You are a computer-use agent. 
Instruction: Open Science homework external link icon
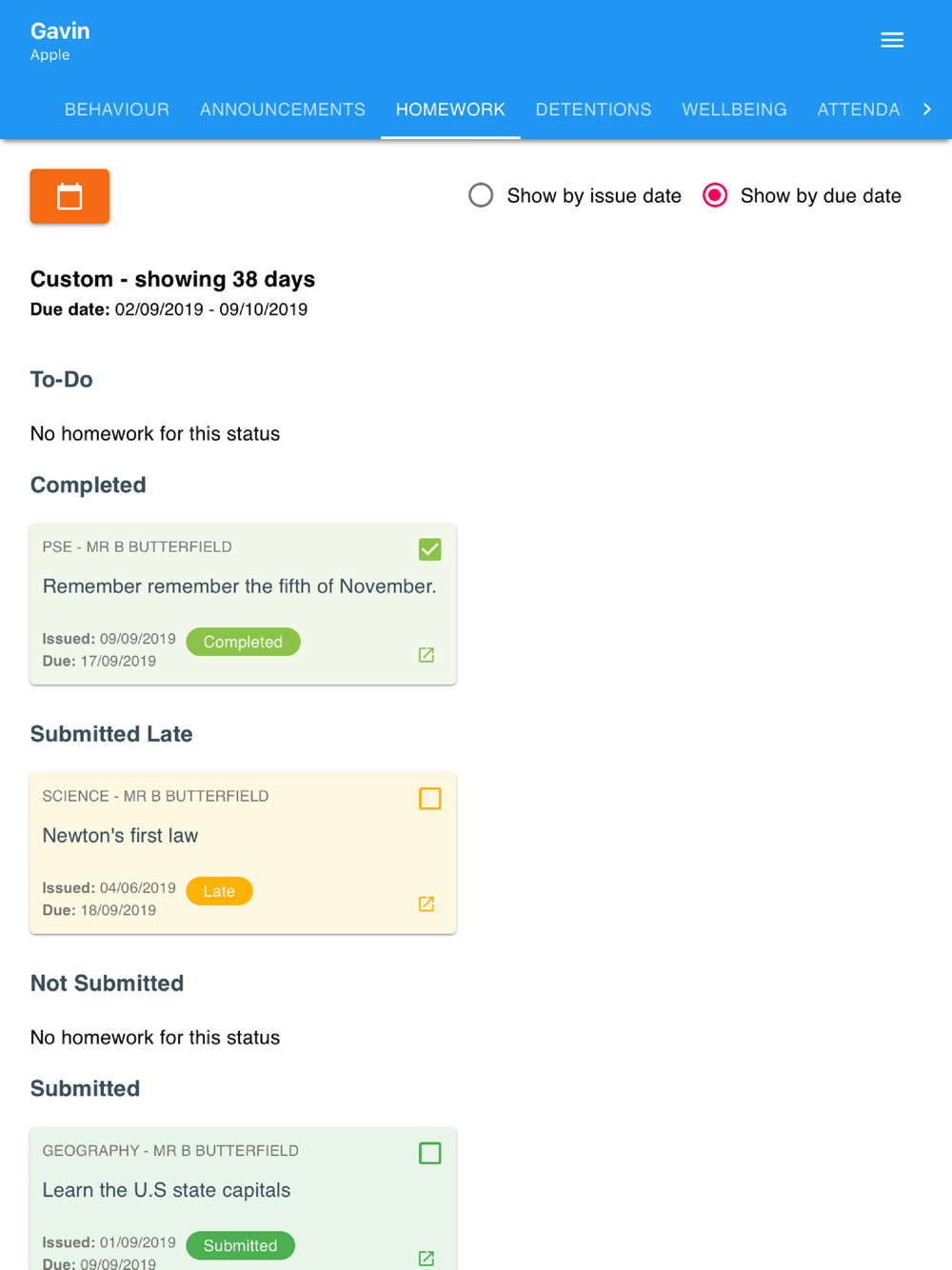tap(426, 904)
